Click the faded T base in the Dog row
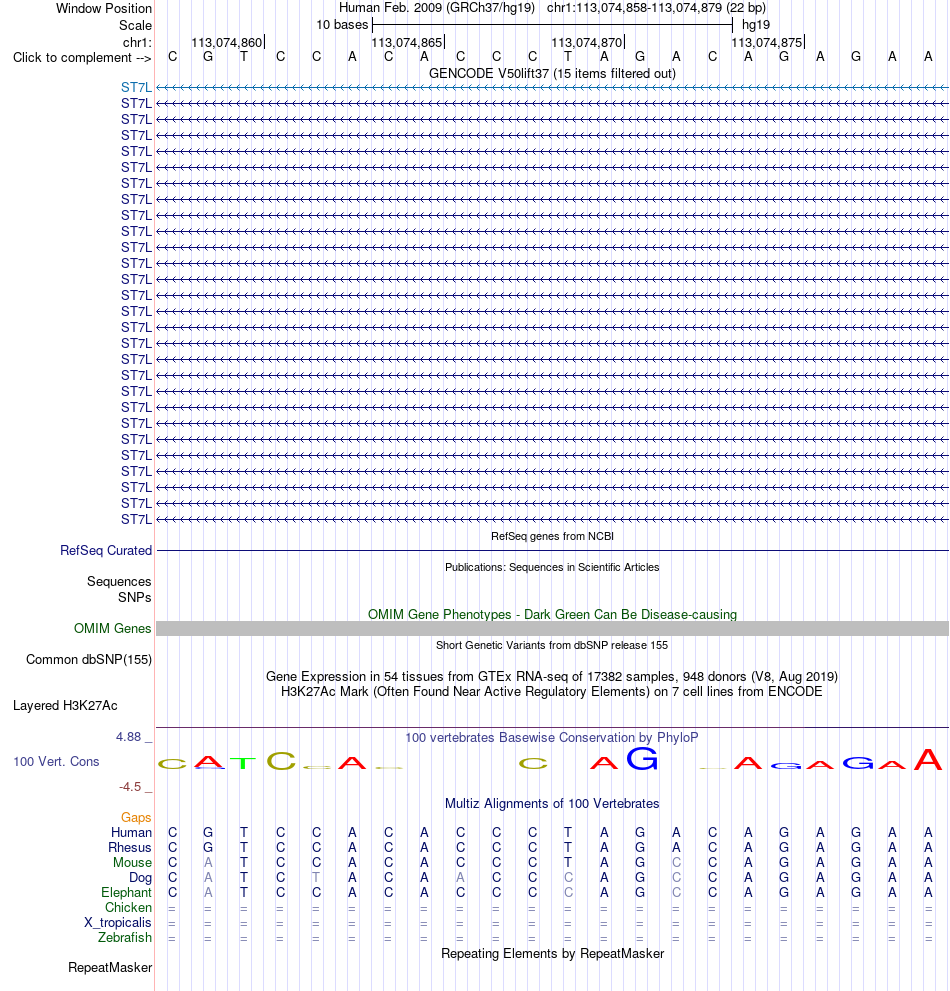This screenshot has width=950, height=991. click(x=316, y=877)
